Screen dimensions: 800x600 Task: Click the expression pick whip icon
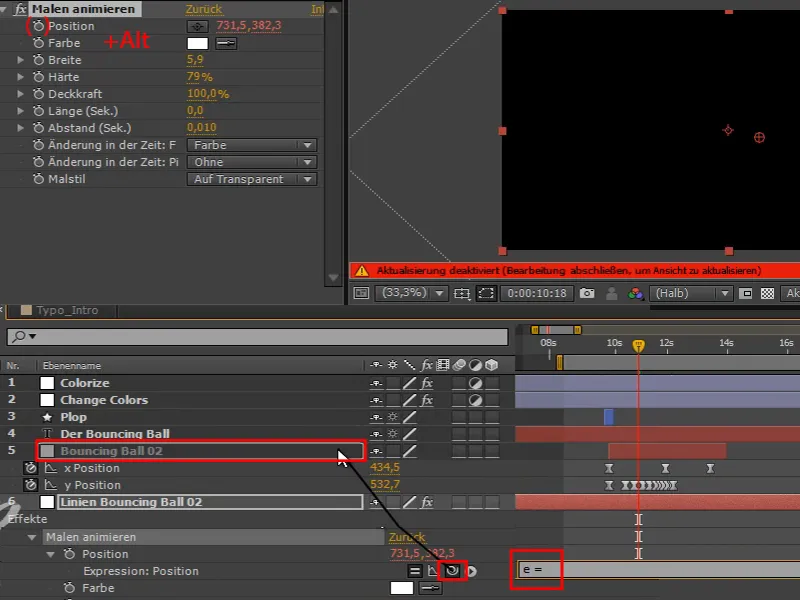pyautogui.click(x=452, y=570)
